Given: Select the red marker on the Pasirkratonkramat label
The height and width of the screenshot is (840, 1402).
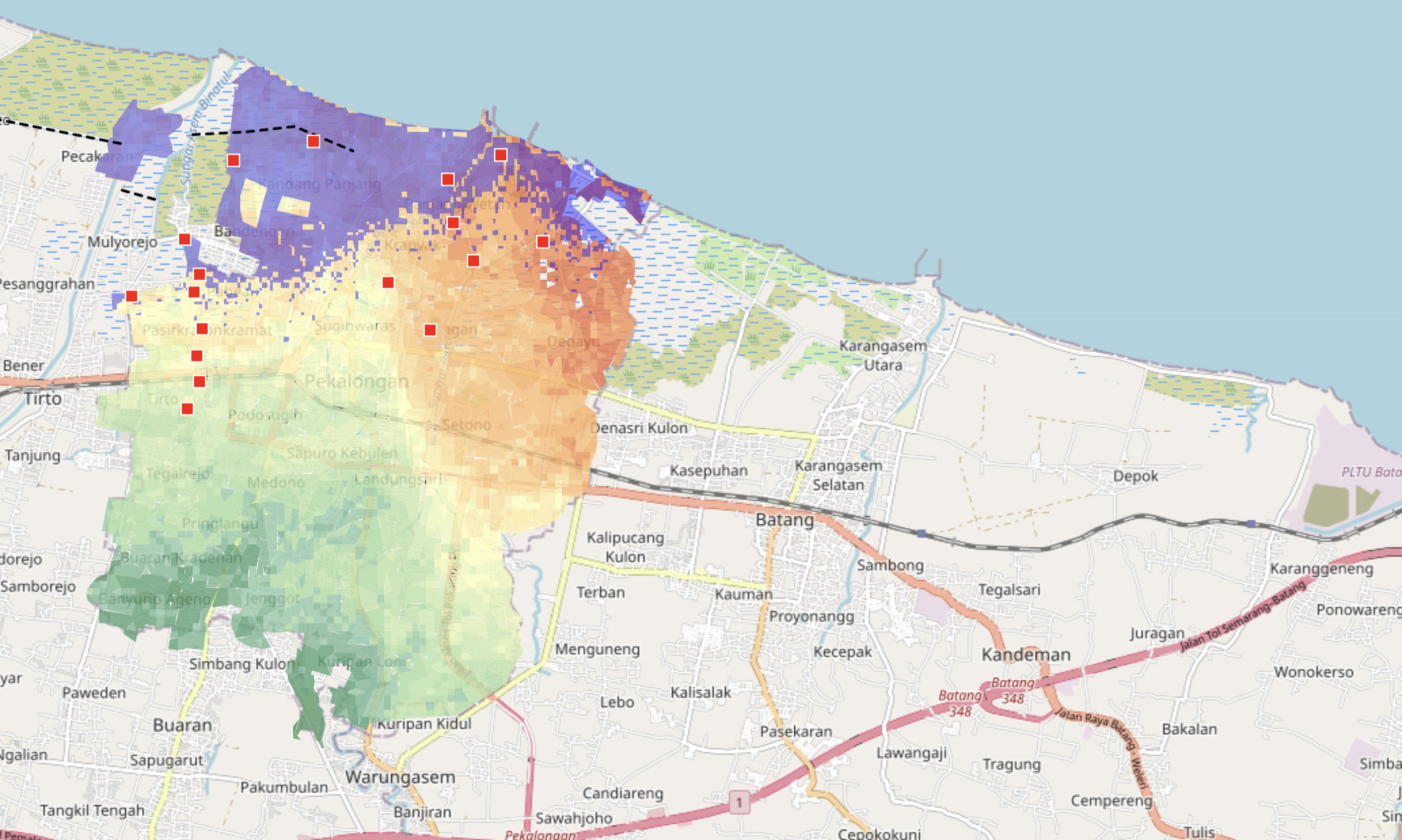Looking at the screenshot, I should coord(202,328).
